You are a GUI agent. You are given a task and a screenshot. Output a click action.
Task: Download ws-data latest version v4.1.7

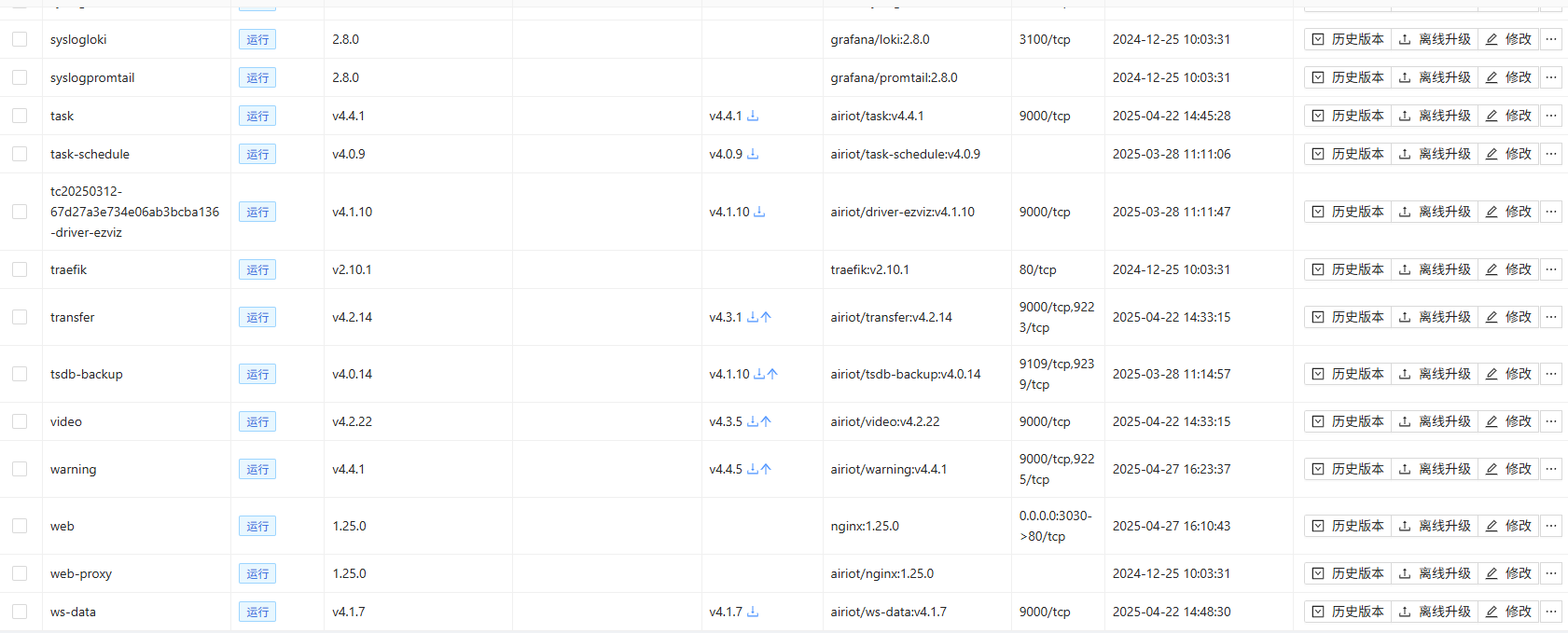(753, 612)
